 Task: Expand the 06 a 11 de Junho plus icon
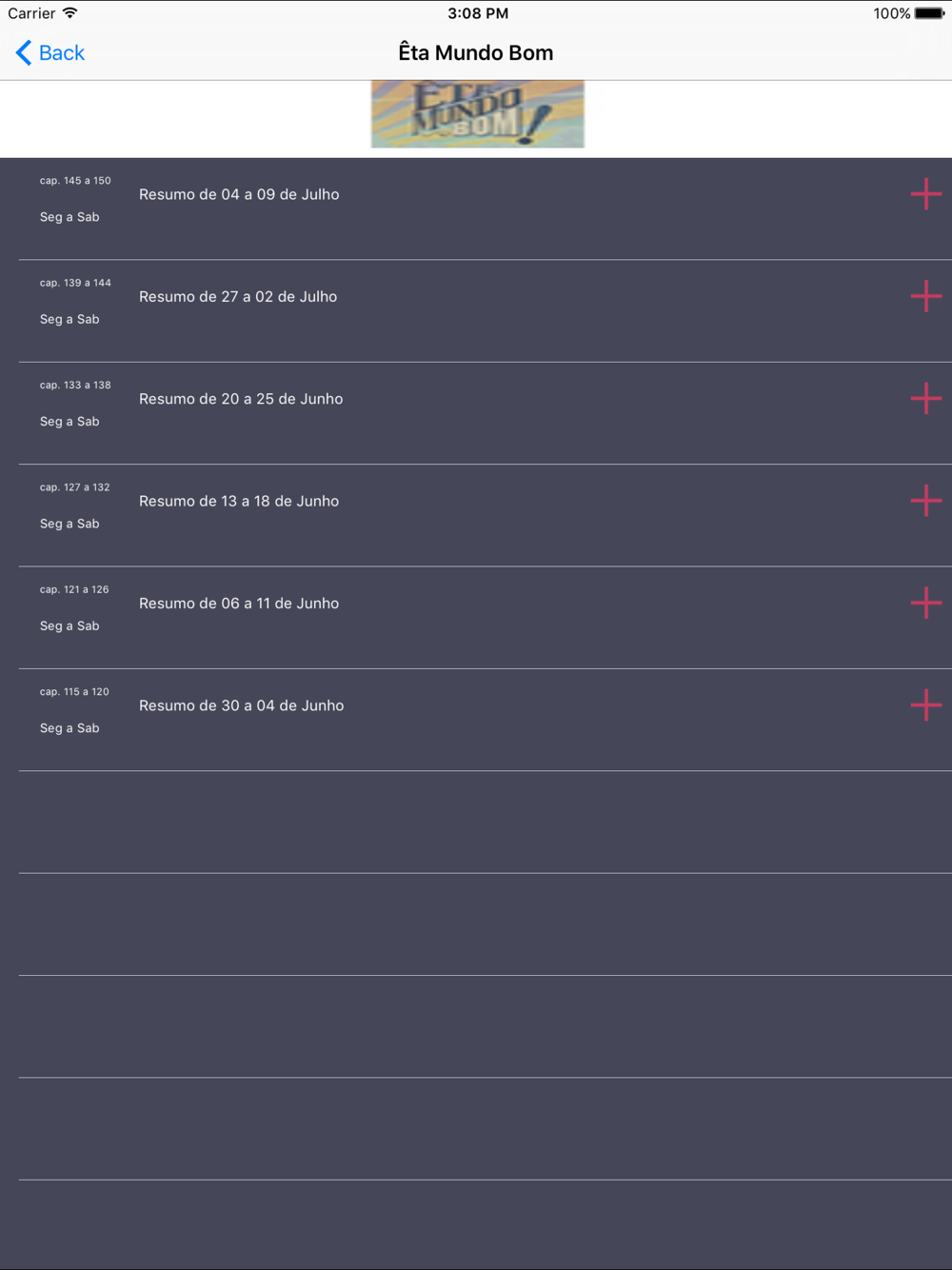925,603
